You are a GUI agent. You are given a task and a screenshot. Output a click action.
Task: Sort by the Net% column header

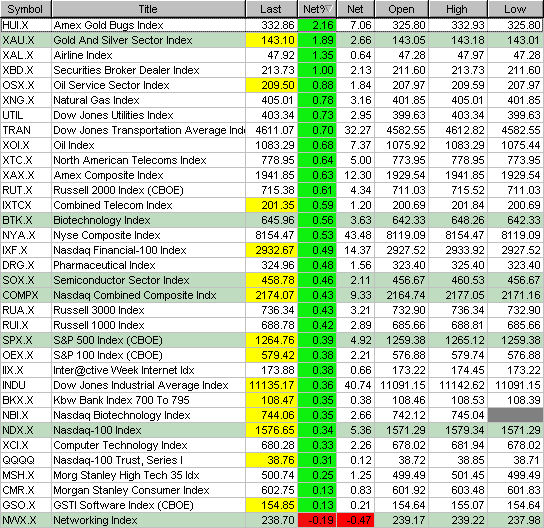(x=317, y=9)
